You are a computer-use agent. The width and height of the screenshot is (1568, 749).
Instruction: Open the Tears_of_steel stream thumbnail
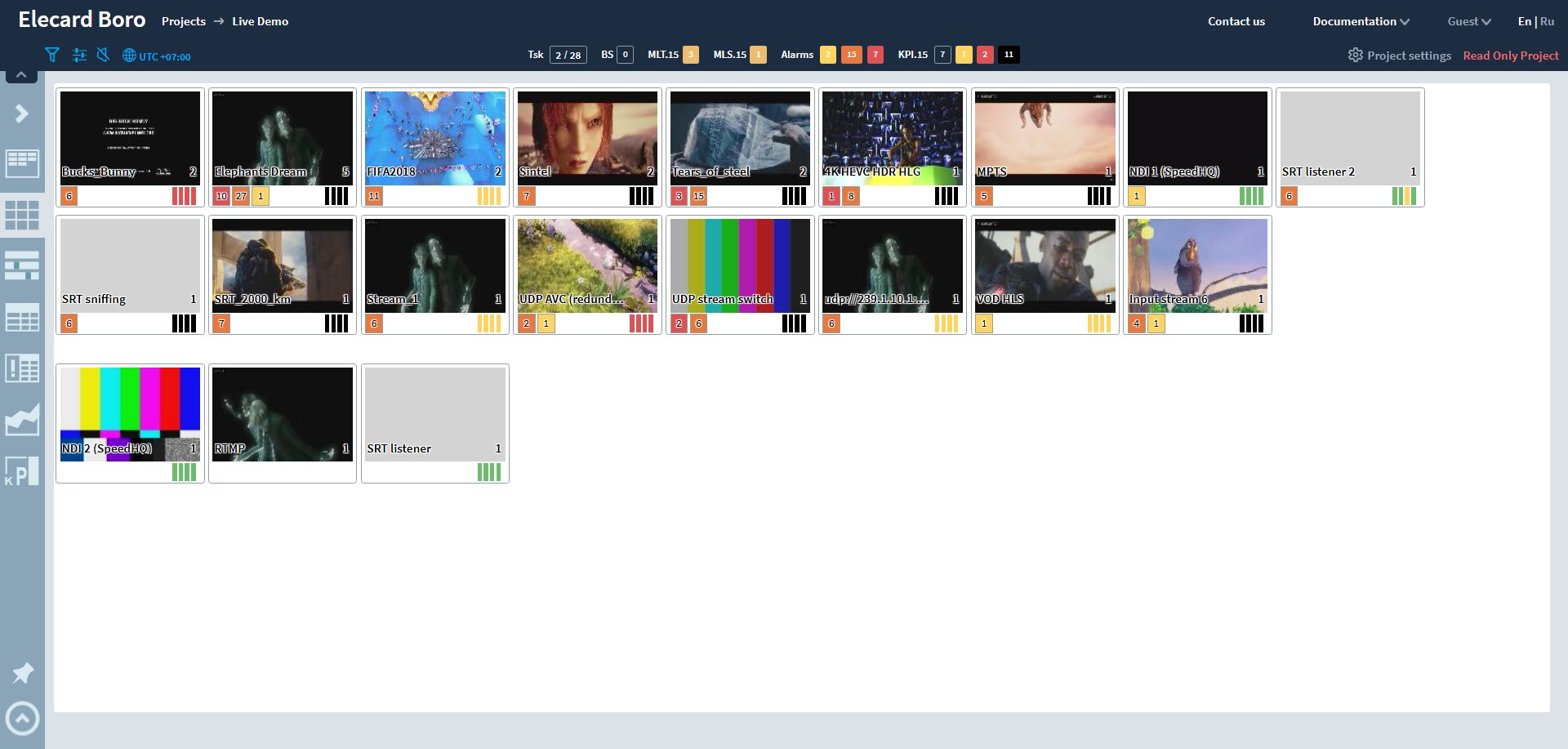pos(740,138)
